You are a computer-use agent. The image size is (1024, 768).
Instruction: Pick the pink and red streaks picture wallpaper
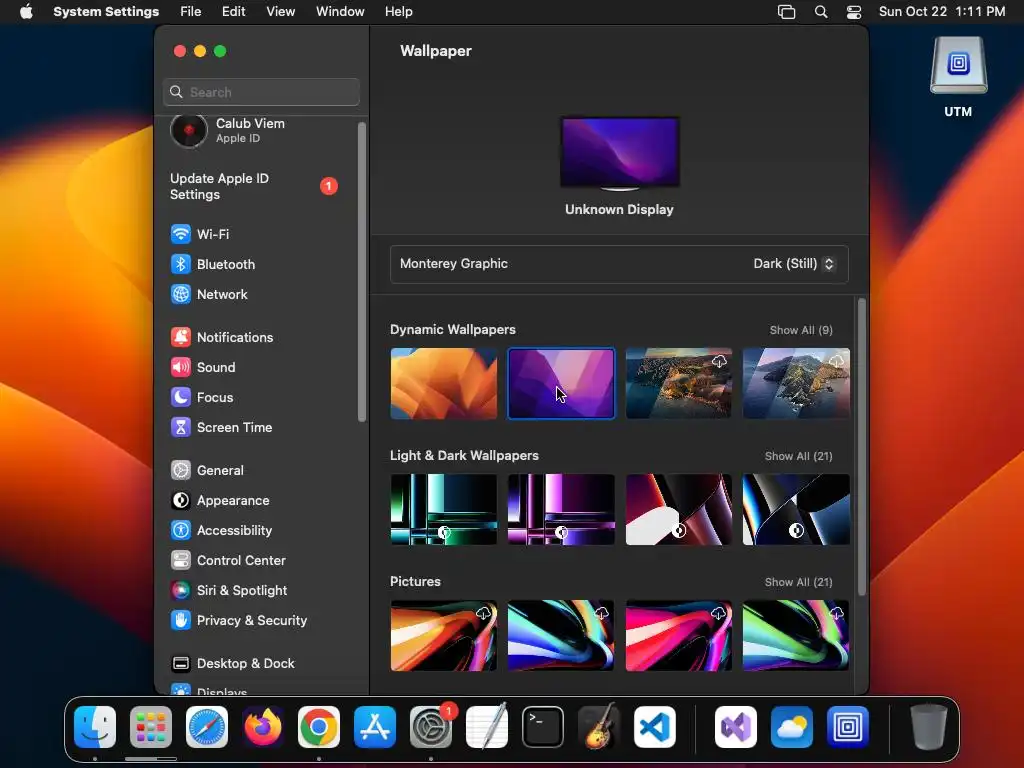click(x=679, y=635)
